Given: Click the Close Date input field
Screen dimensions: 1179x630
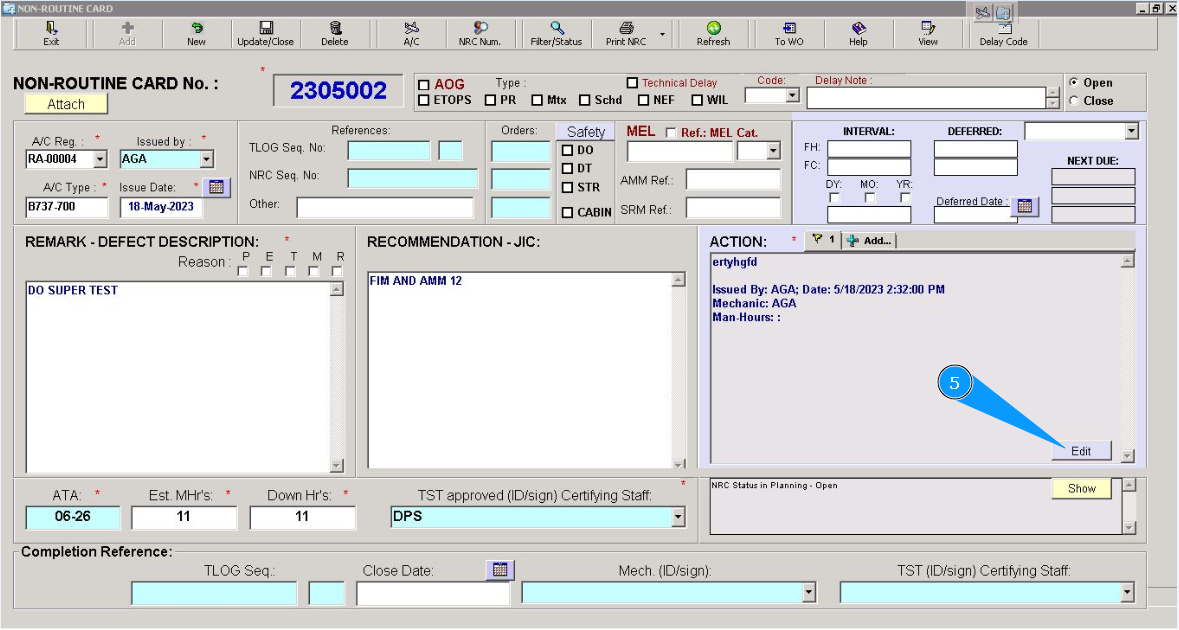Looking at the screenshot, I should (x=433, y=593).
